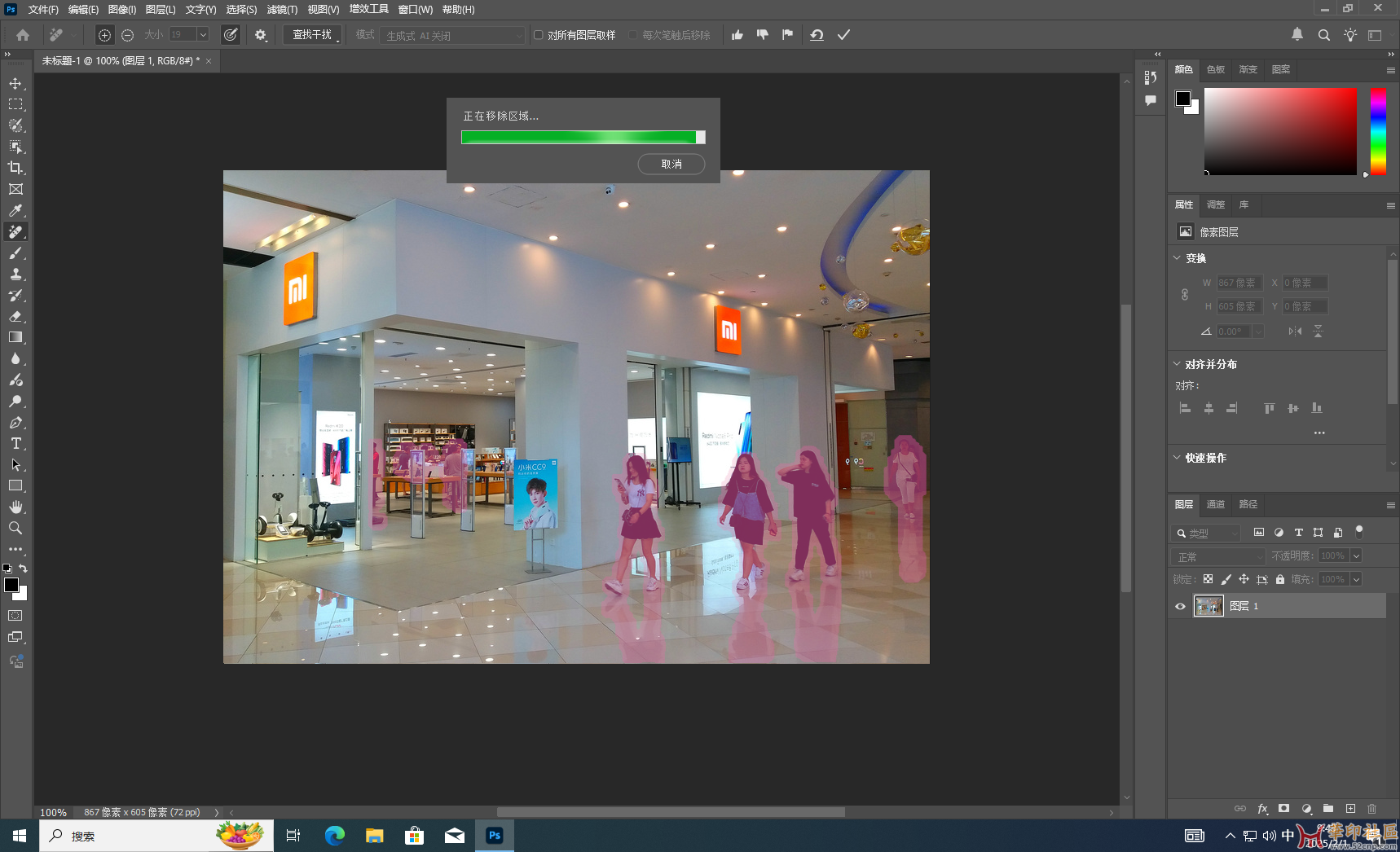This screenshot has height=852, width=1400.
Task: Select the Eyedropper tool
Action: (15, 210)
